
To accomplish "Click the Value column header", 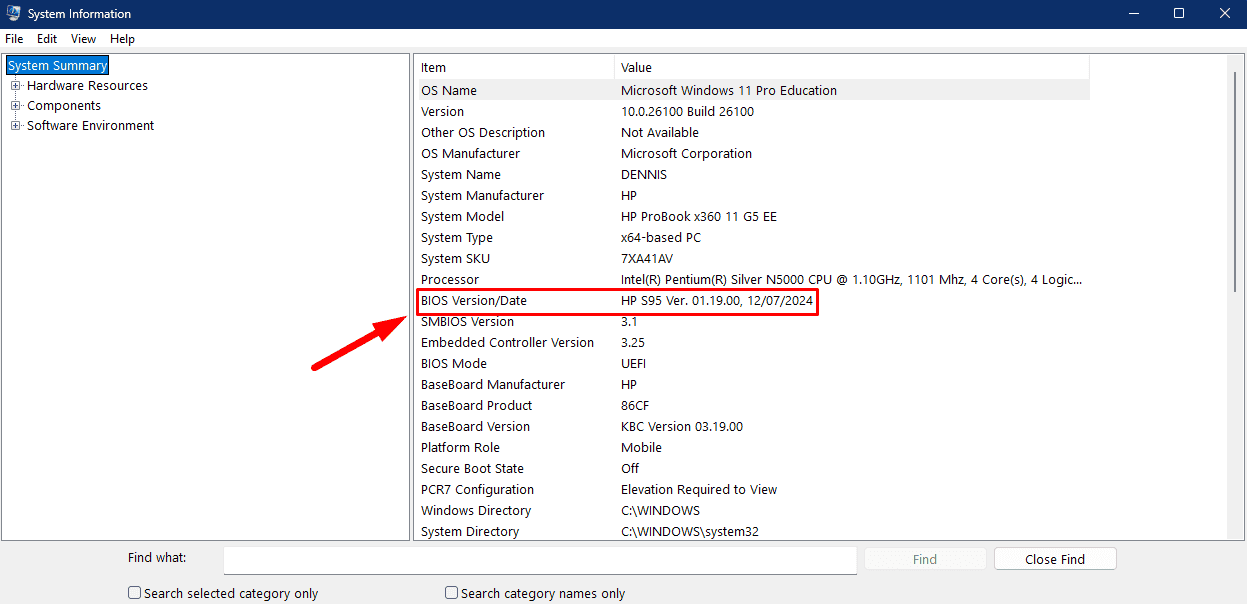I will [x=850, y=68].
